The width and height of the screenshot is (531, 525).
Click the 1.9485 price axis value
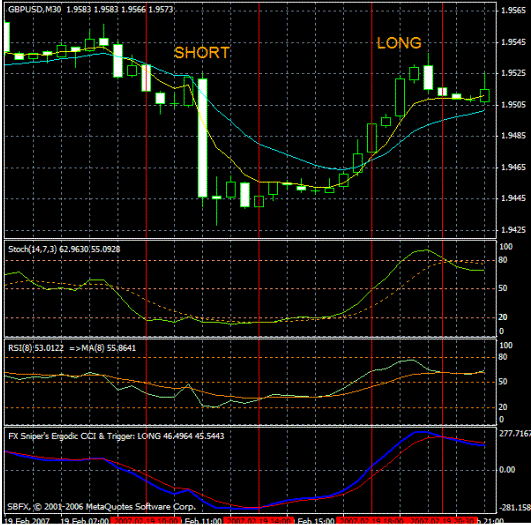tap(513, 136)
